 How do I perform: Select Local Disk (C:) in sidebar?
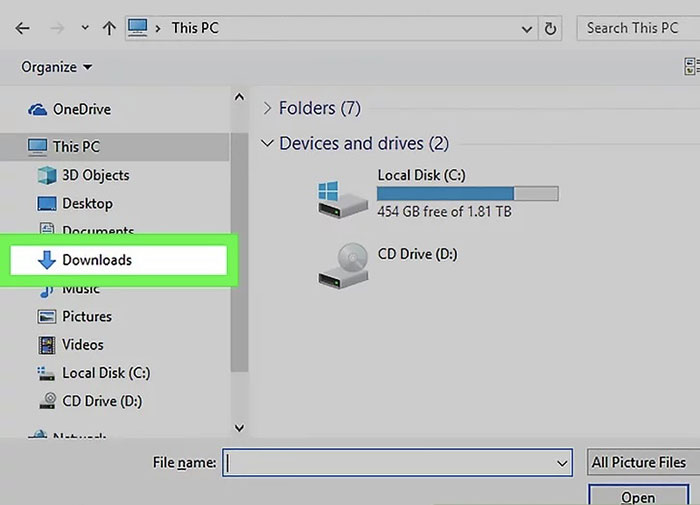pyautogui.click(x=106, y=373)
